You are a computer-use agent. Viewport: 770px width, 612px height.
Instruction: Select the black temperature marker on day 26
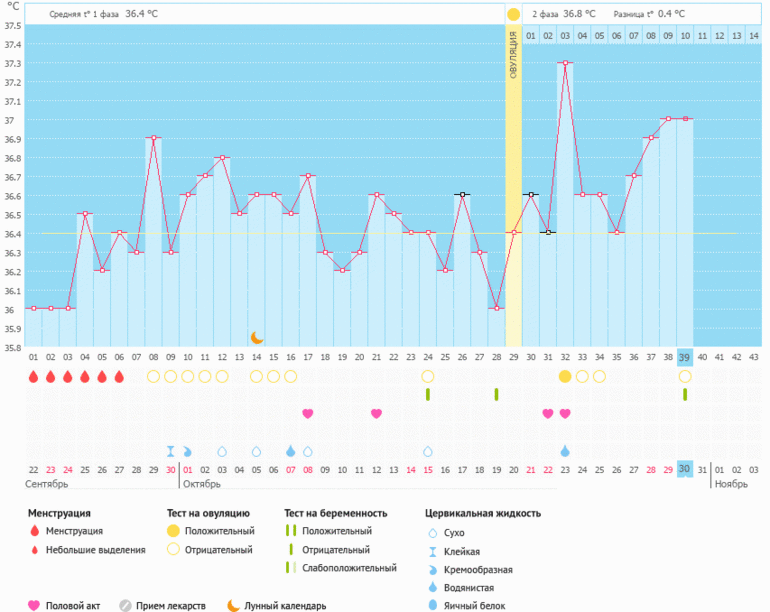coord(462,194)
